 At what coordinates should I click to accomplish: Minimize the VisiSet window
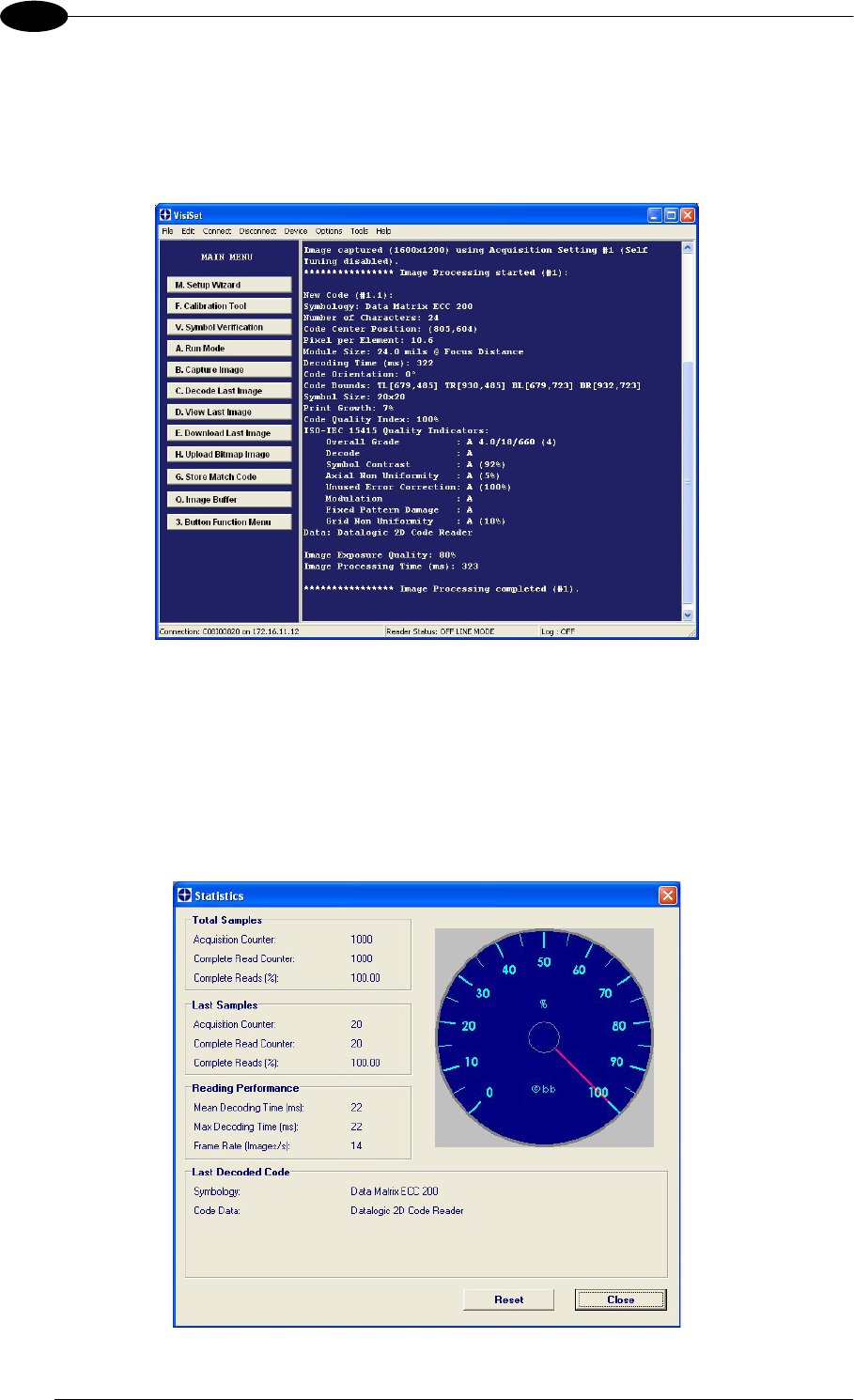[655, 215]
